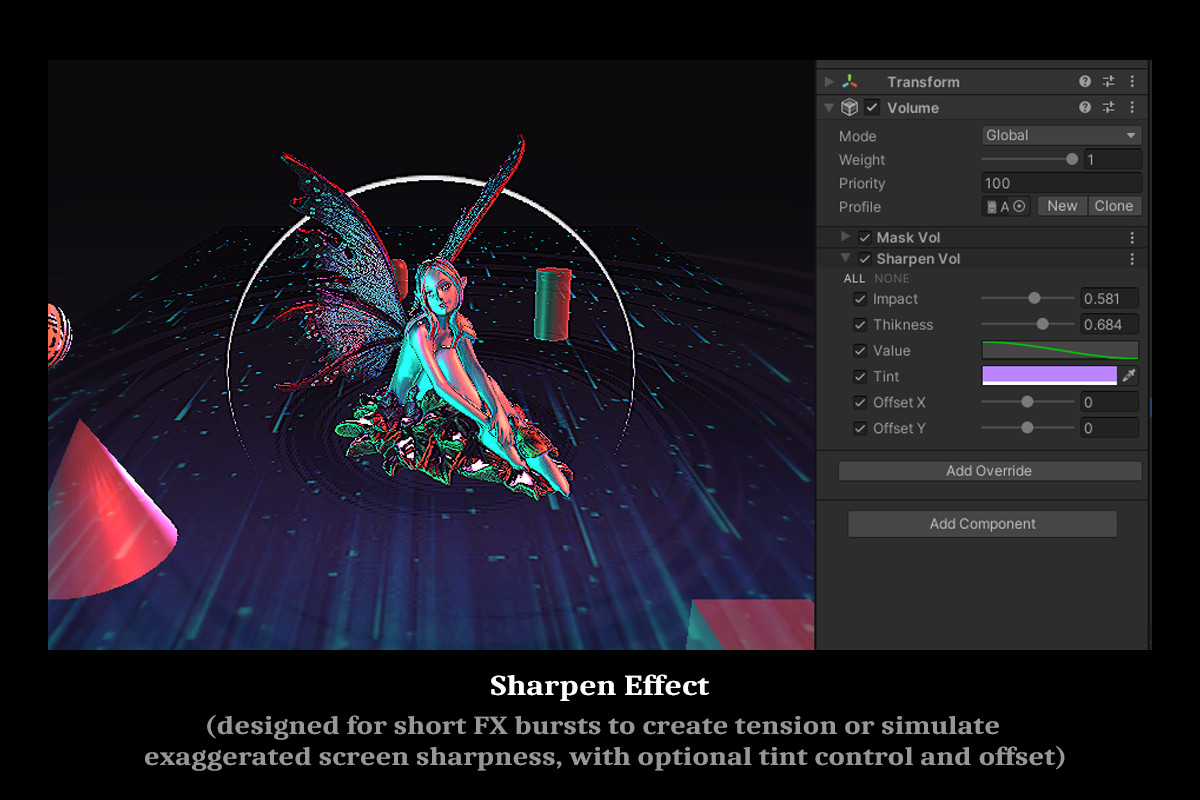Image resolution: width=1200 pixels, height=800 pixels.
Task: Open the purple Tint color swatch
Action: [x=1049, y=375]
